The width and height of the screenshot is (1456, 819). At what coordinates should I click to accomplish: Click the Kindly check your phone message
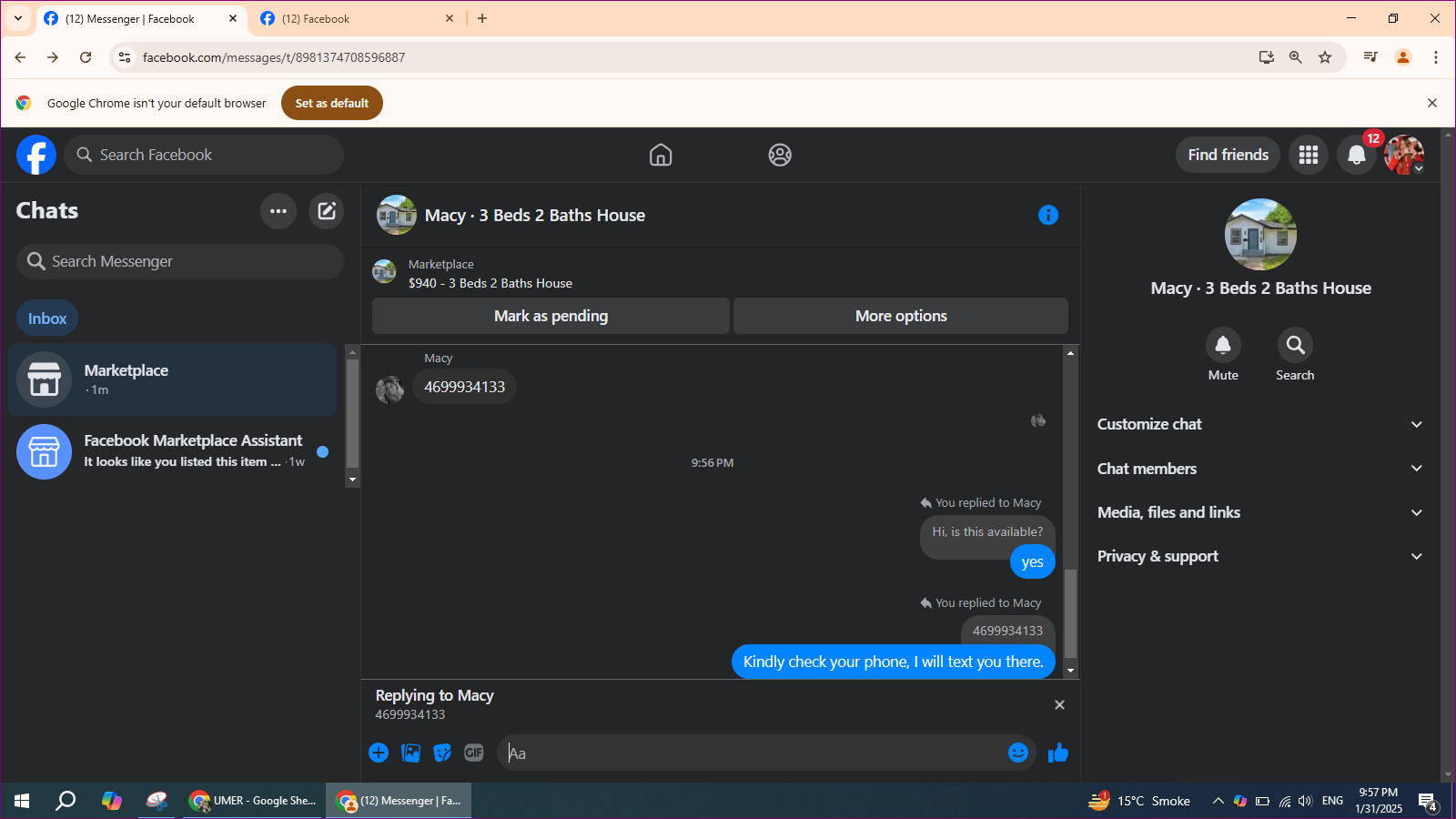pyautogui.click(x=893, y=662)
